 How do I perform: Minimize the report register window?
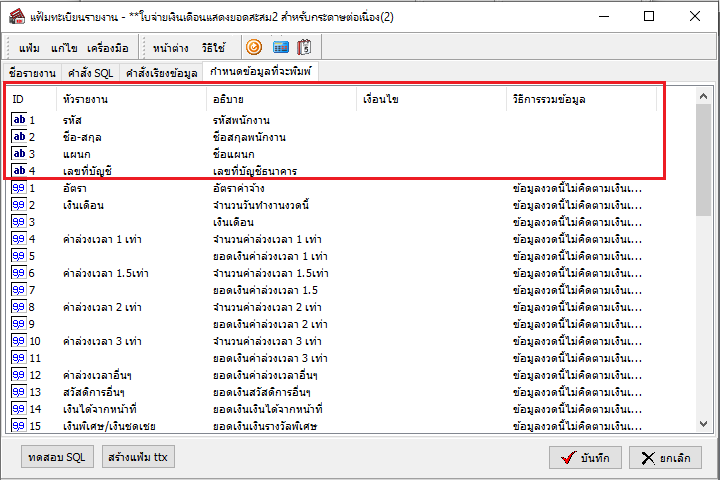(604, 16)
